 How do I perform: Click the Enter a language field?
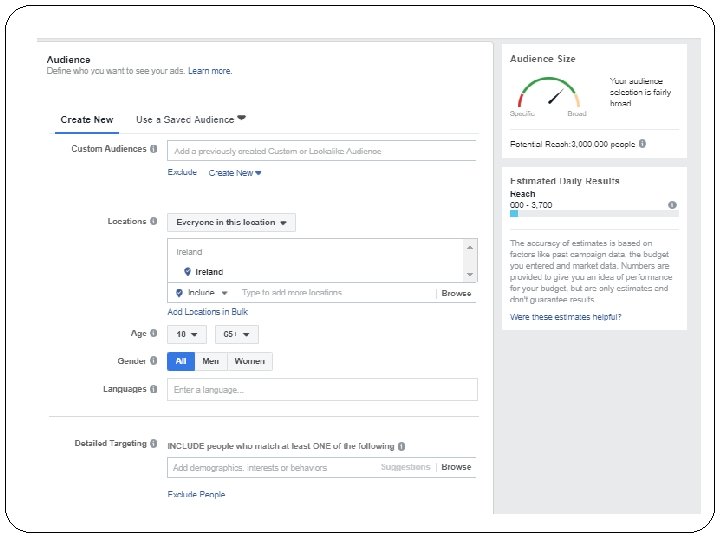pos(322,390)
